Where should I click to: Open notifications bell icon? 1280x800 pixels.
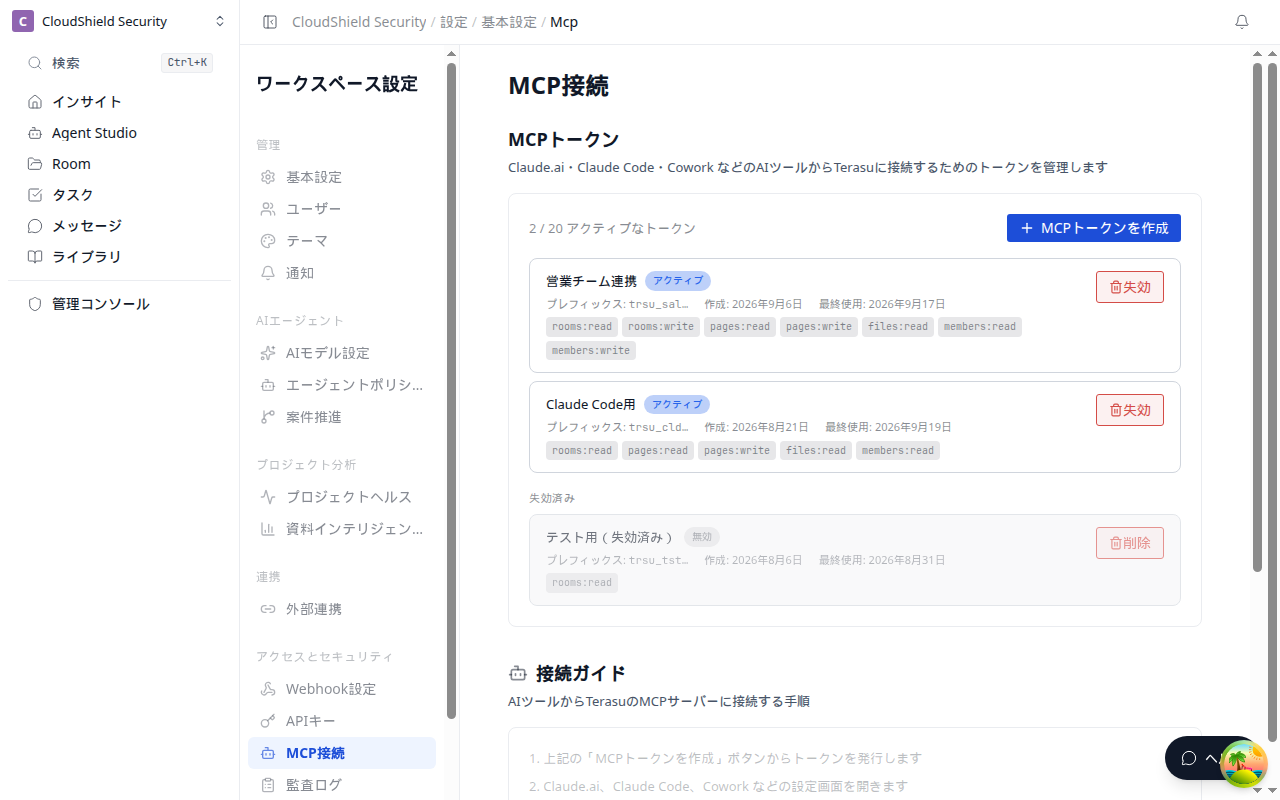(1242, 22)
